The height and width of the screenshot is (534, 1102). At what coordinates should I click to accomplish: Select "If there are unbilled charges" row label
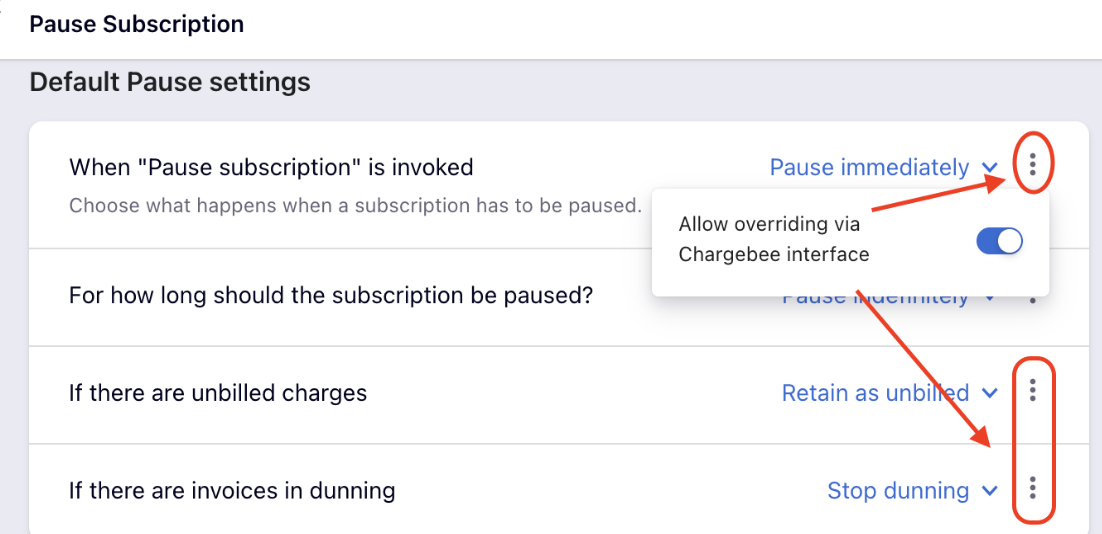coord(218,392)
